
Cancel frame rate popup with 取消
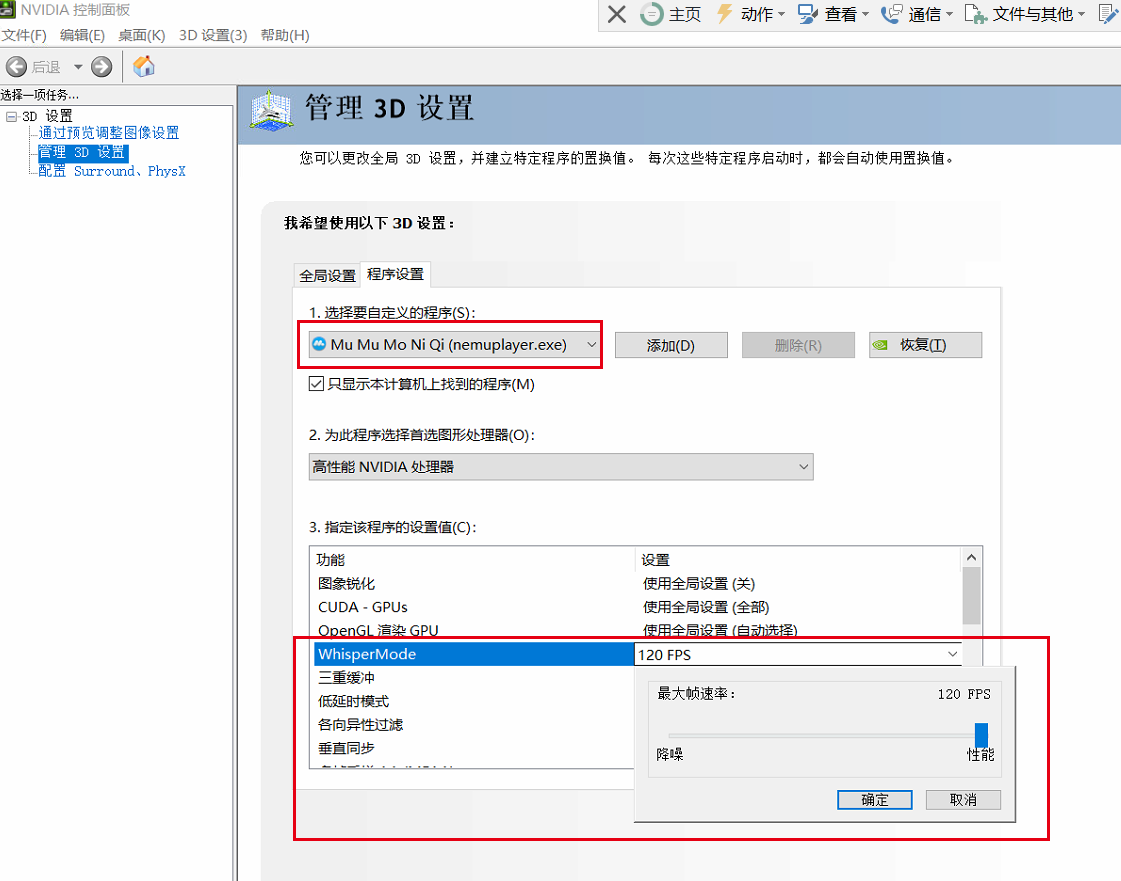pyautogui.click(x=963, y=799)
